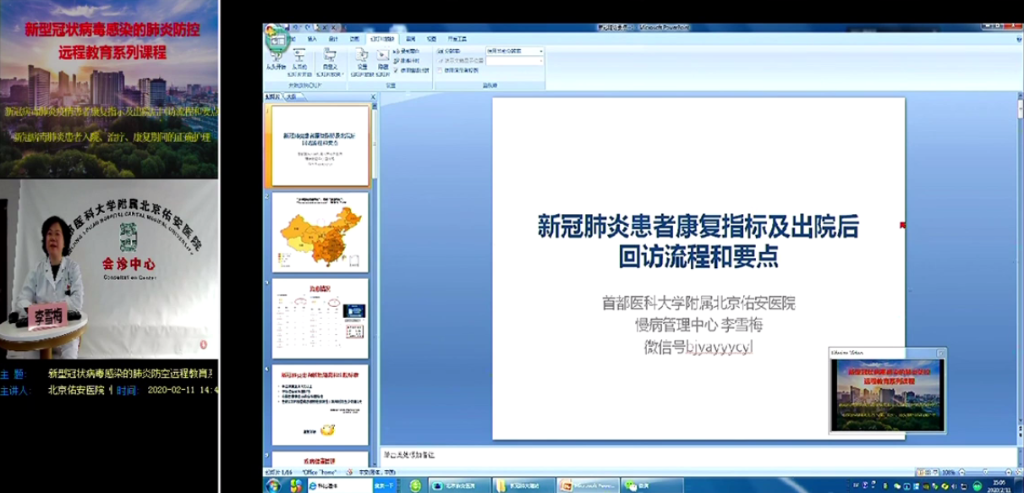1024x493 pixels.
Task: Switch to the 大纲 (Outline) pane tab
Action: pyautogui.click(x=292, y=97)
